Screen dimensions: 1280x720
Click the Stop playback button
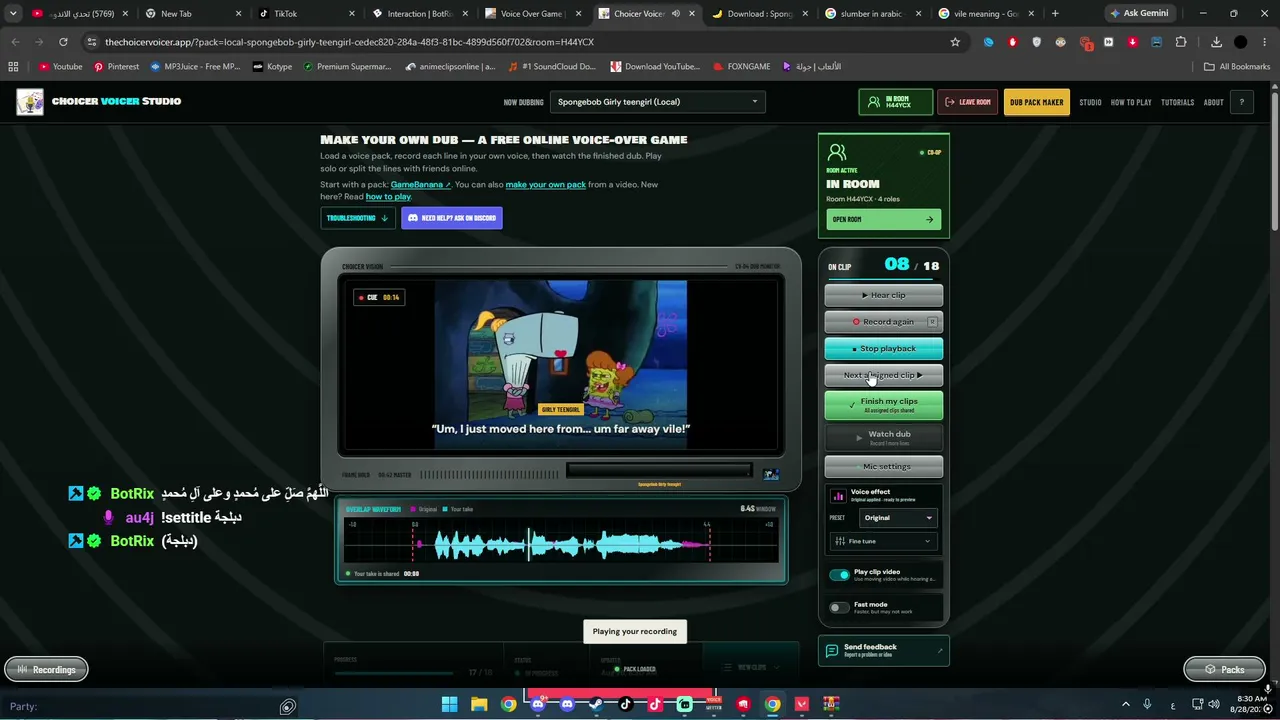click(x=884, y=349)
